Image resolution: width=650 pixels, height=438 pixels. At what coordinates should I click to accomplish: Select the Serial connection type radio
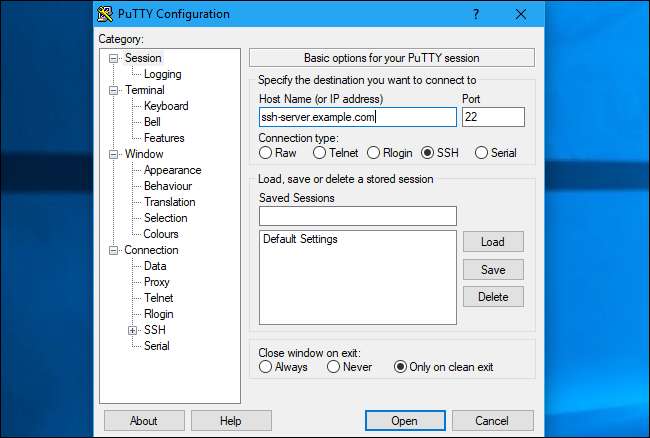(x=481, y=153)
